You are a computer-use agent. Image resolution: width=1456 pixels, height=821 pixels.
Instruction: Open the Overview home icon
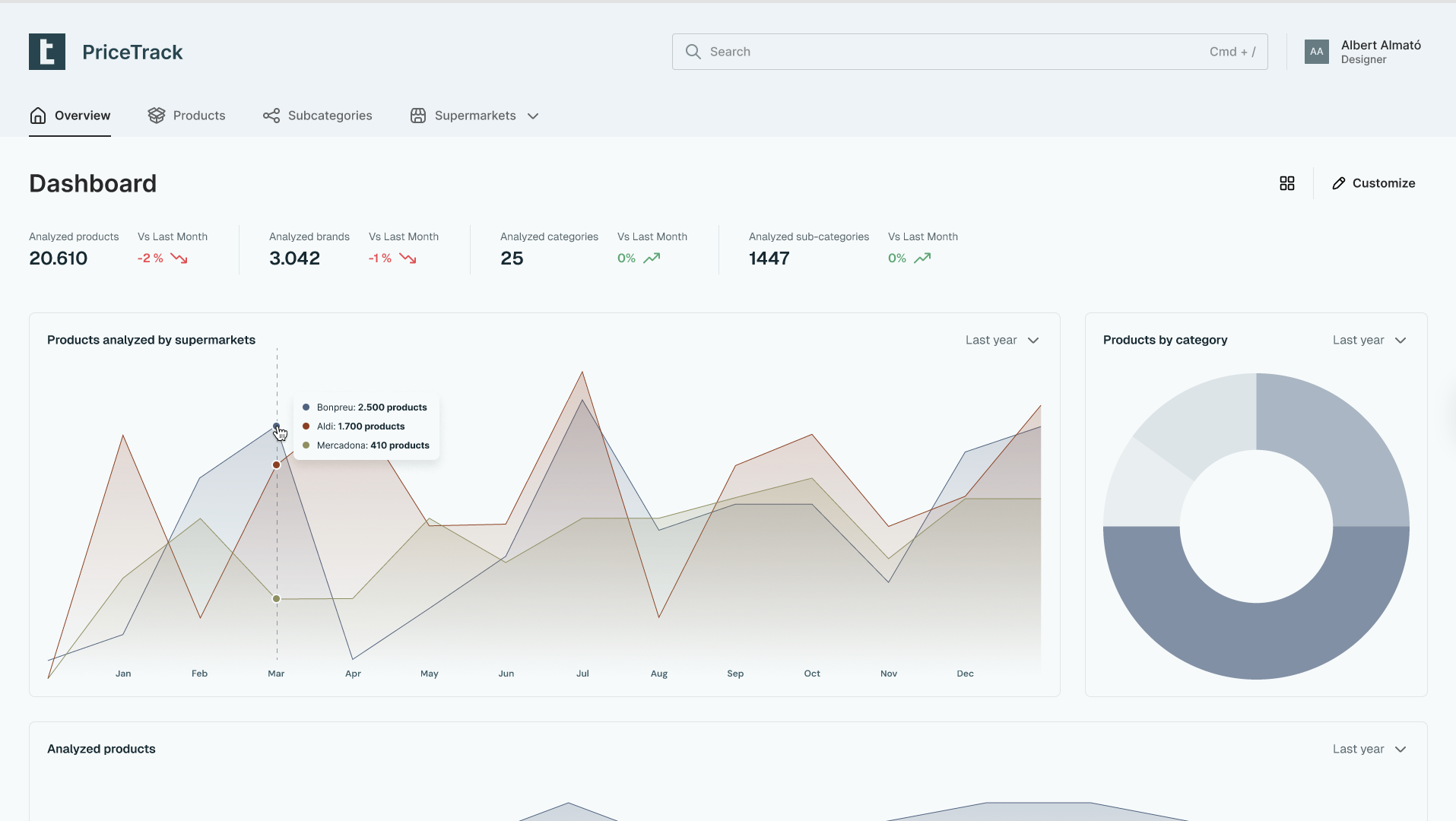pyautogui.click(x=38, y=115)
